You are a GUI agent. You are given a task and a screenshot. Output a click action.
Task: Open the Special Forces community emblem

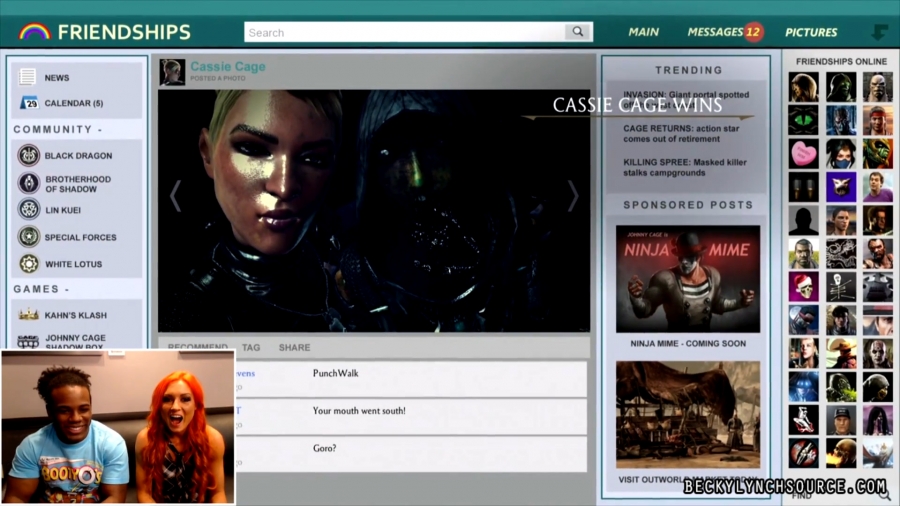point(29,237)
